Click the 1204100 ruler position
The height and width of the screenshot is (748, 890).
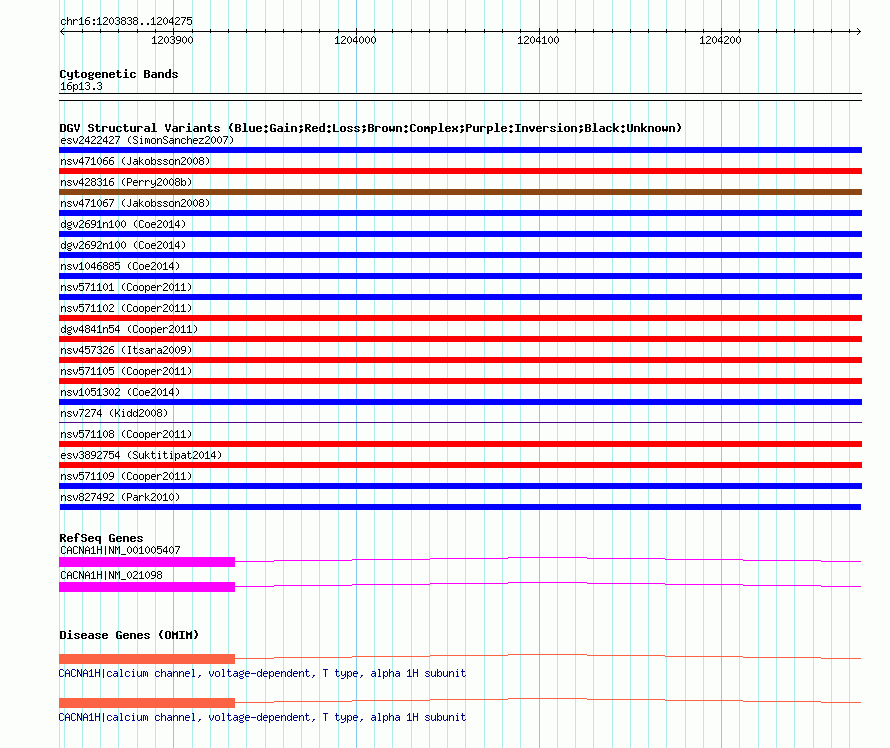tap(538, 40)
